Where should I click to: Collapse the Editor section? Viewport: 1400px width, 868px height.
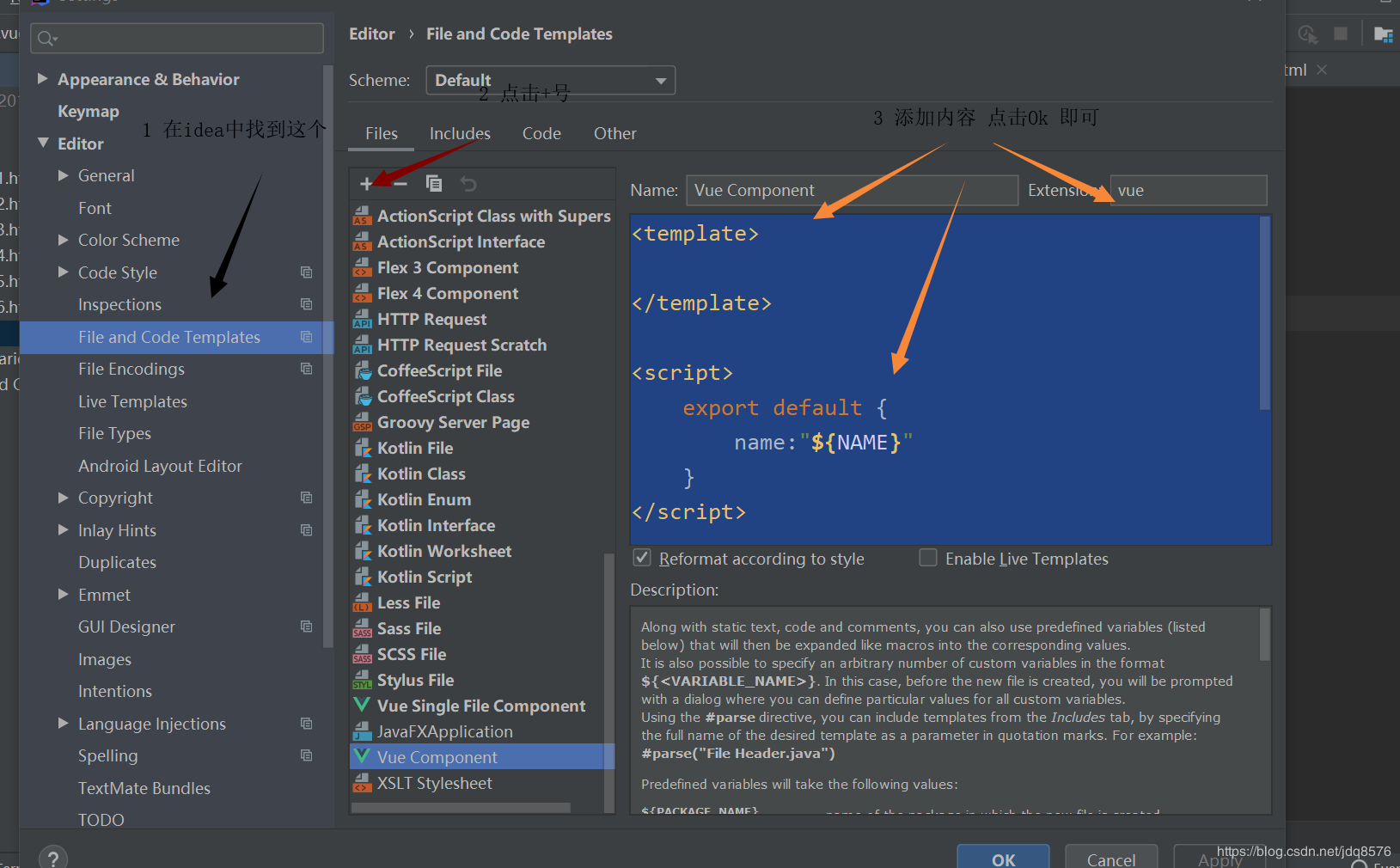tap(43, 143)
